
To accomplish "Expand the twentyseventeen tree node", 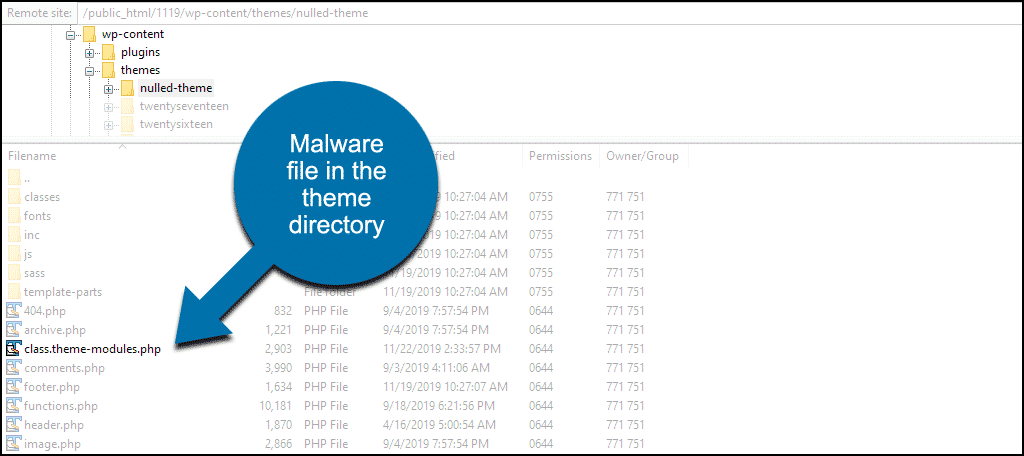I will pyautogui.click(x=108, y=106).
